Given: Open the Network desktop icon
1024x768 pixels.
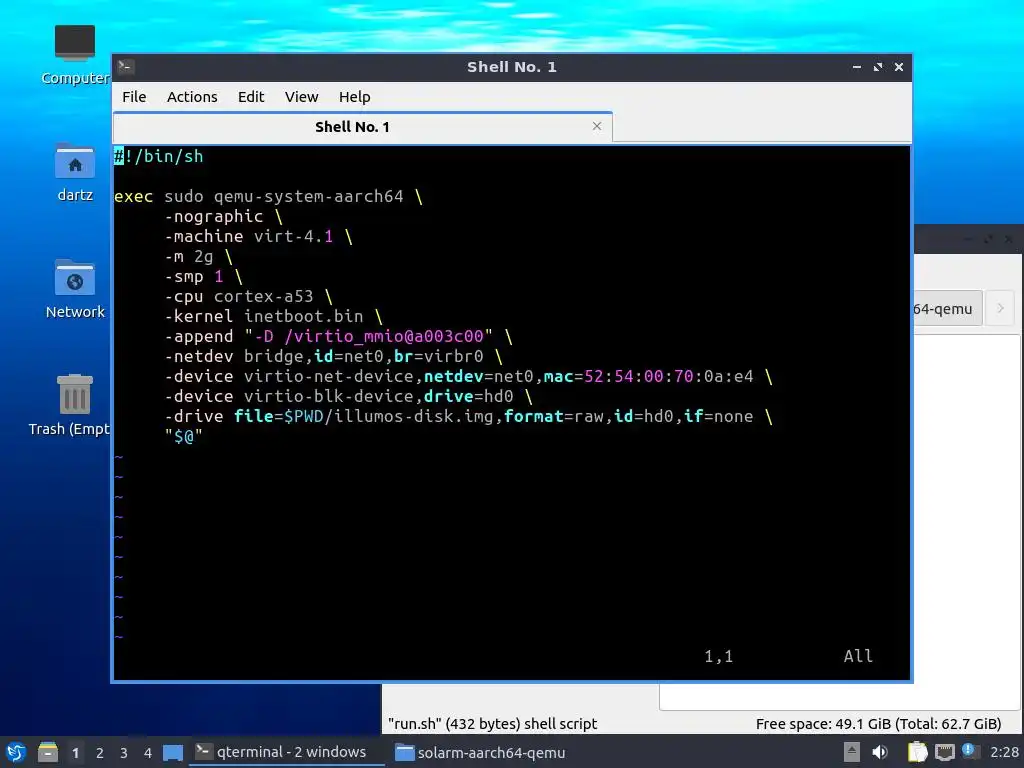Looking at the screenshot, I should (75, 289).
